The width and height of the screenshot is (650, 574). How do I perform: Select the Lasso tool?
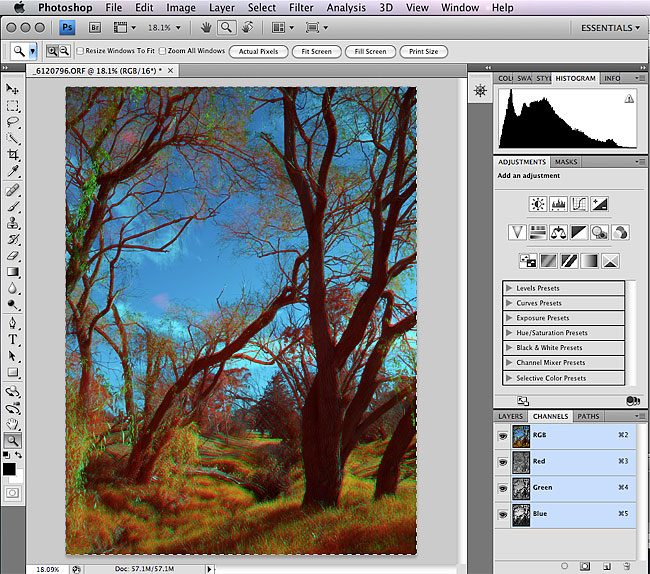click(x=13, y=122)
